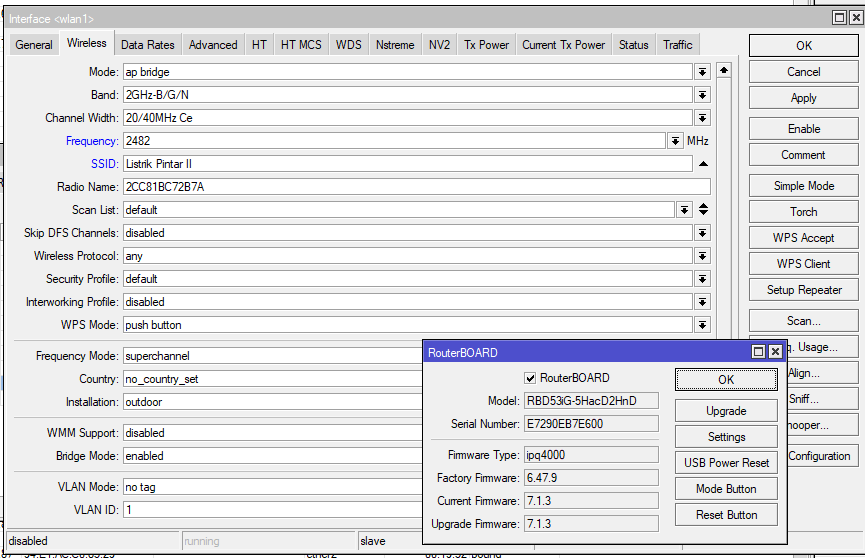865x558 pixels.
Task: Expand the Band dropdown arrow
Action: [702, 95]
